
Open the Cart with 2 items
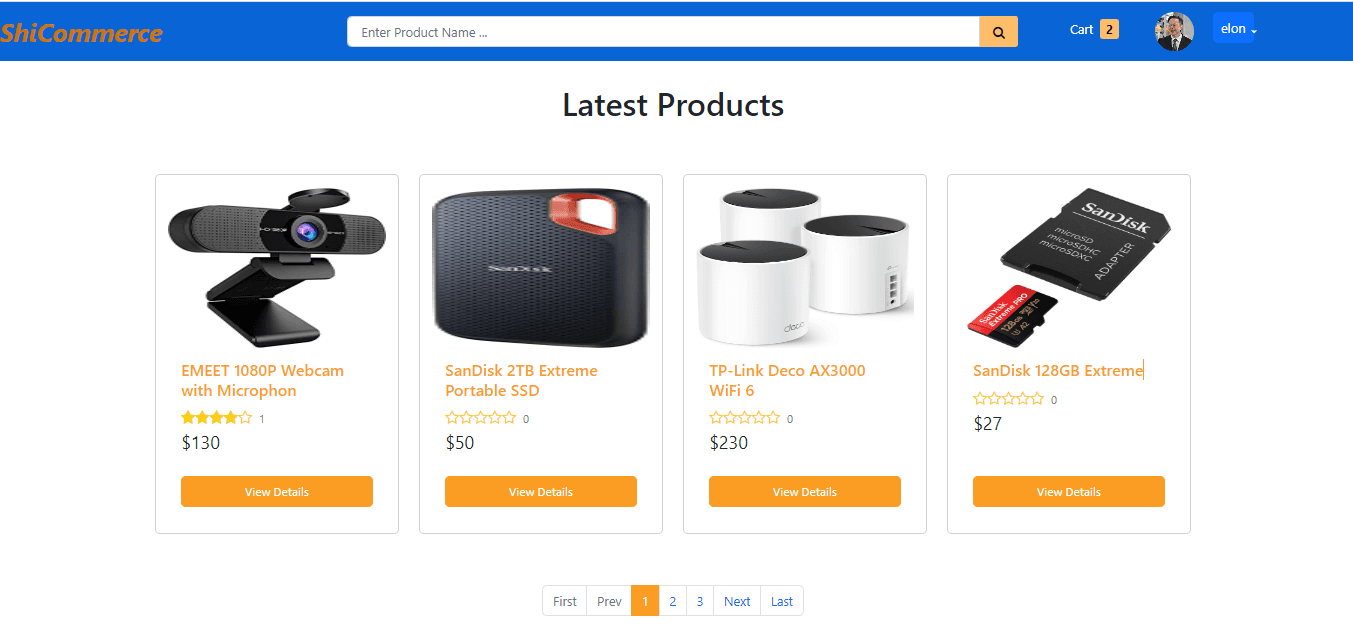pyautogui.click(x=1094, y=30)
